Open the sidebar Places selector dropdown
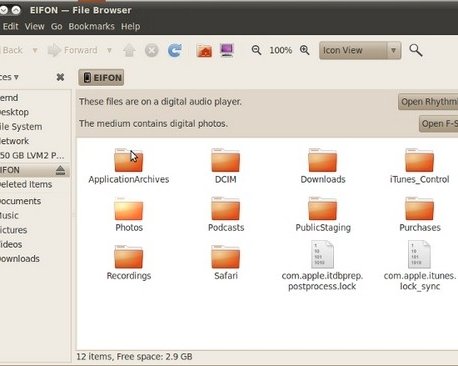The width and height of the screenshot is (458, 366). (x=9, y=77)
